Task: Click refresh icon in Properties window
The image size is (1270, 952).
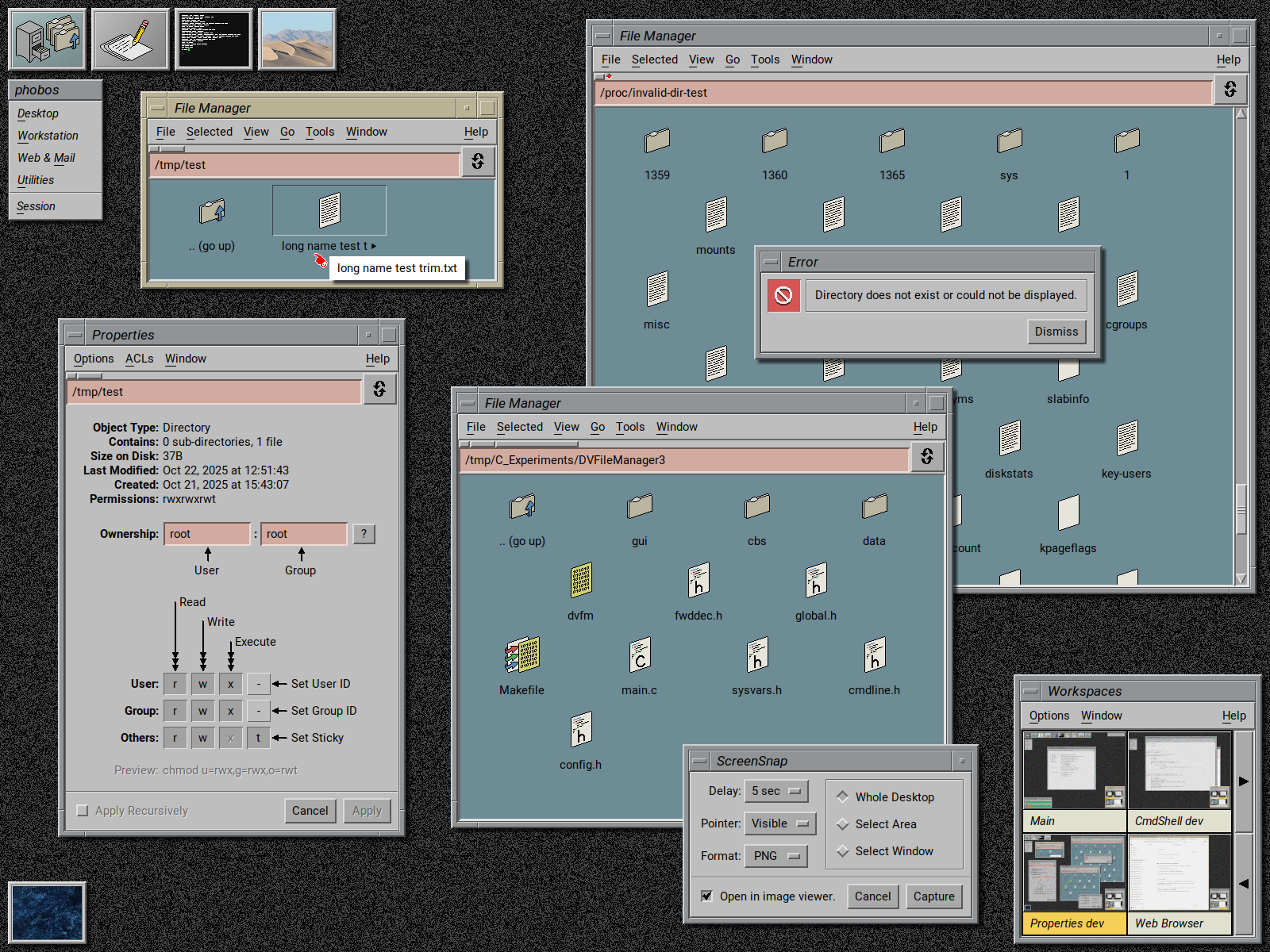Action: (380, 389)
